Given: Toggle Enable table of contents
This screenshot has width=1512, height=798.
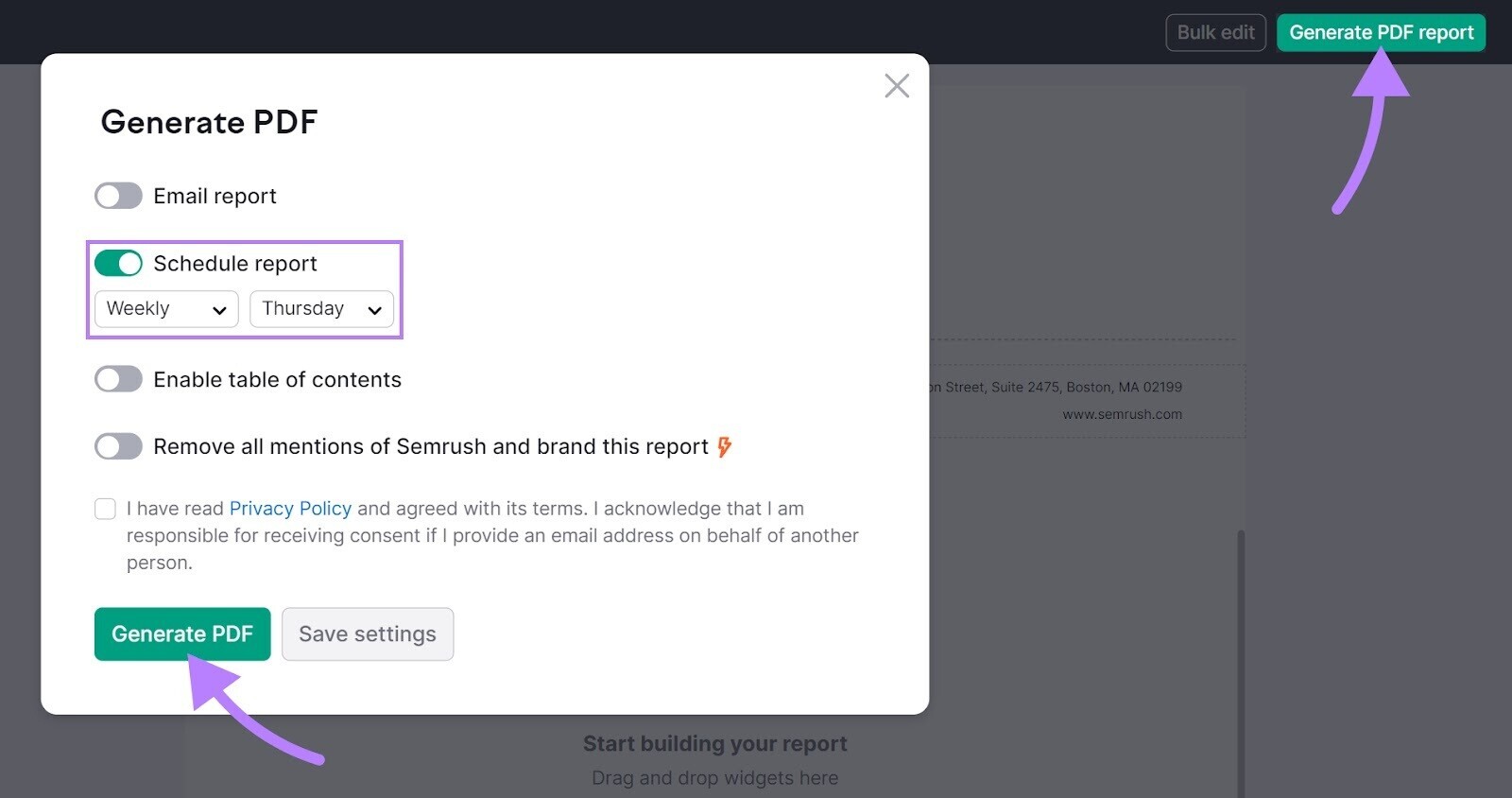Looking at the screenshot, I should [118, 379].
